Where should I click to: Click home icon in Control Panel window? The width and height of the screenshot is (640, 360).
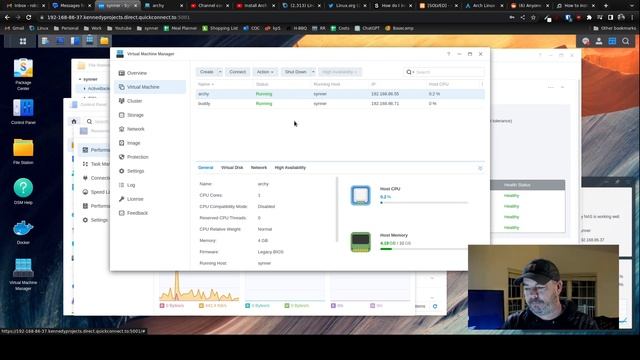point(74,121)
